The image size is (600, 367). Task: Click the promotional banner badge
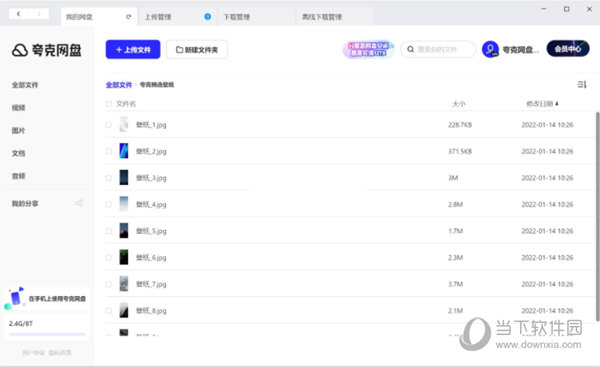pyautogui.click(x=368, y=49)
